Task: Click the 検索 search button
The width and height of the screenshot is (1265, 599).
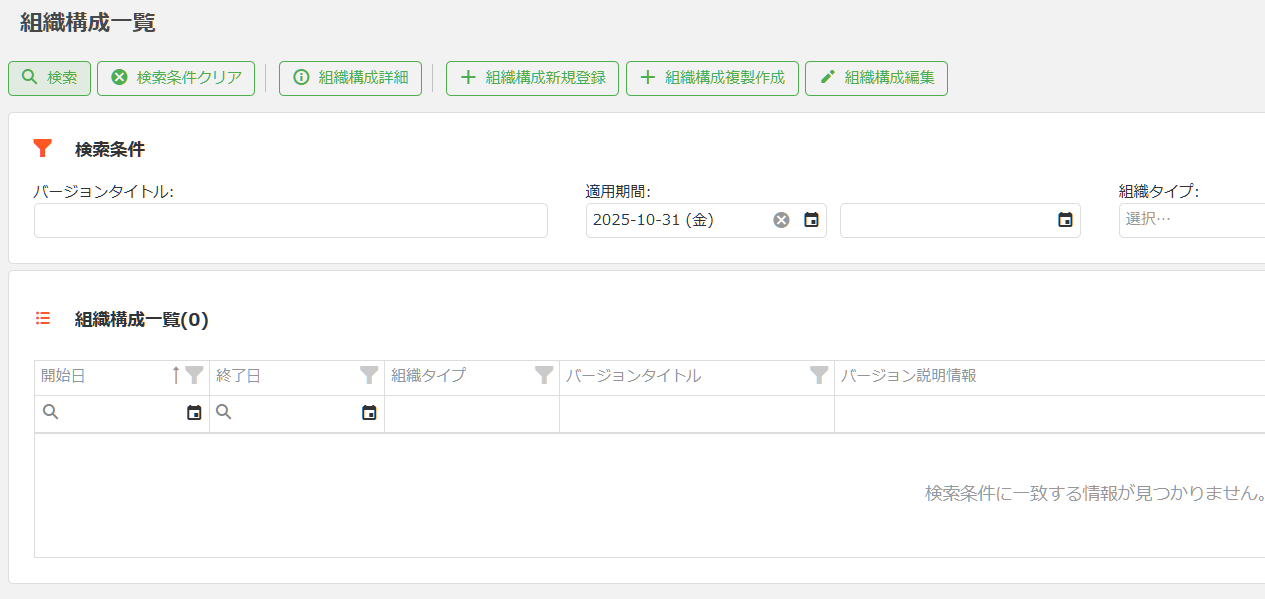Action: pyautogui.click(x=49, y=78)
